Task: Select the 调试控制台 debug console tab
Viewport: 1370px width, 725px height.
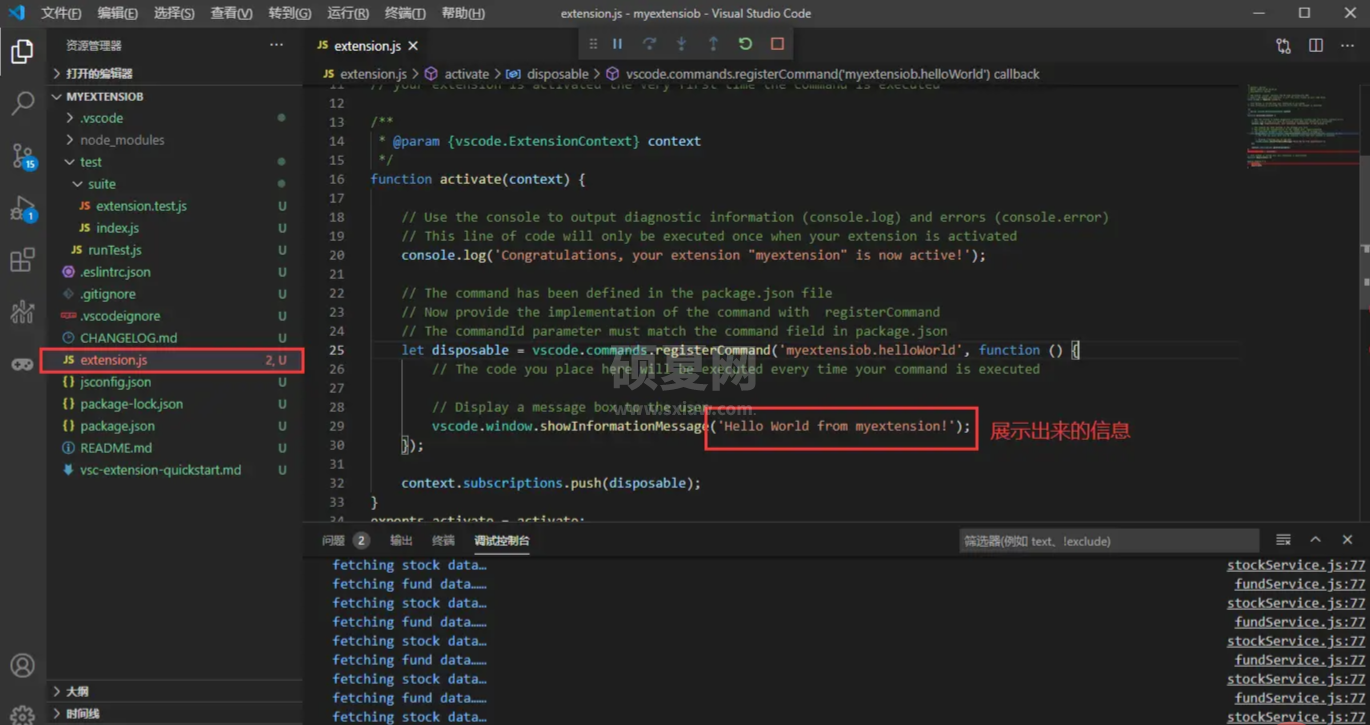Action: [502, 540]
